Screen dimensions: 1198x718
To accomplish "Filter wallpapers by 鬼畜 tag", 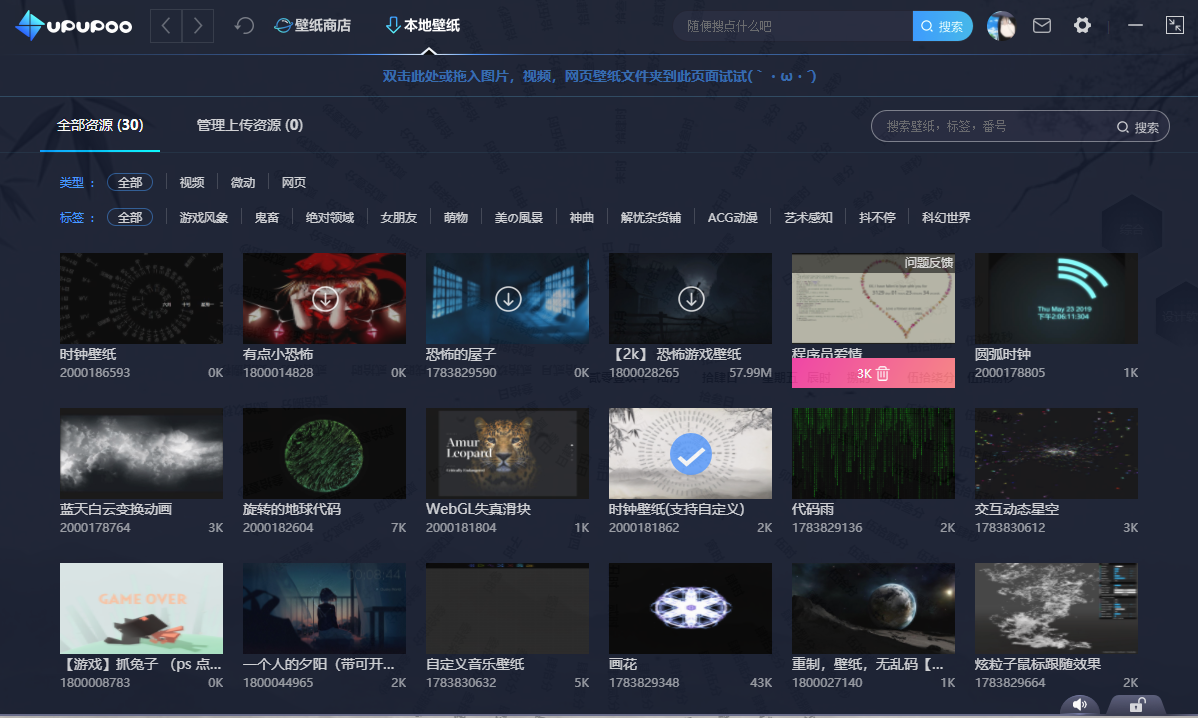I will tap(267, 217).
